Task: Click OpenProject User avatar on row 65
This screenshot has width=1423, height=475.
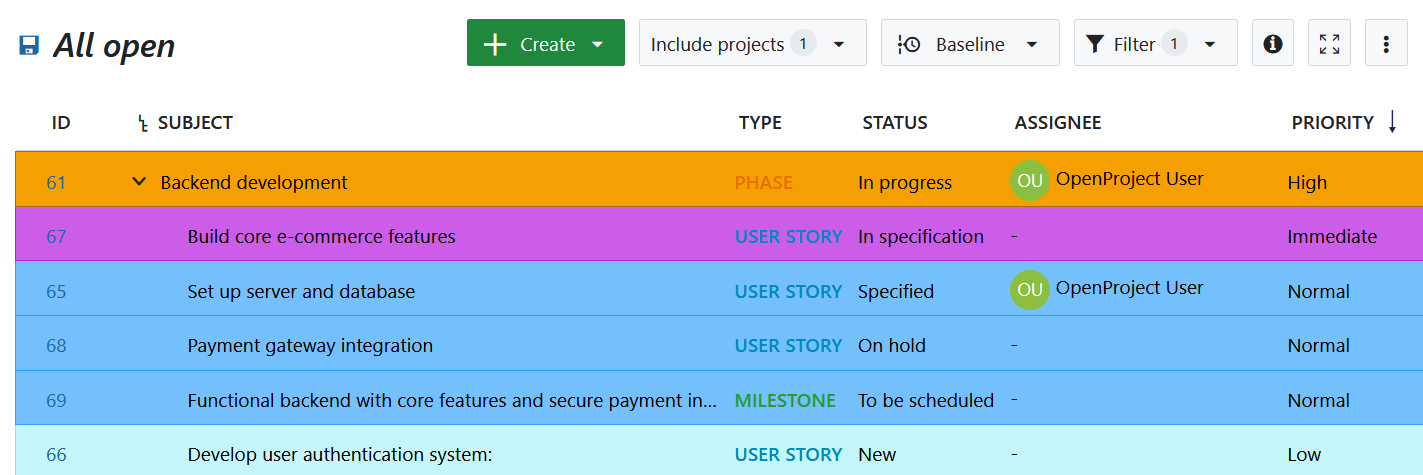Action: pyautogui.click(x=1029, y=290)
